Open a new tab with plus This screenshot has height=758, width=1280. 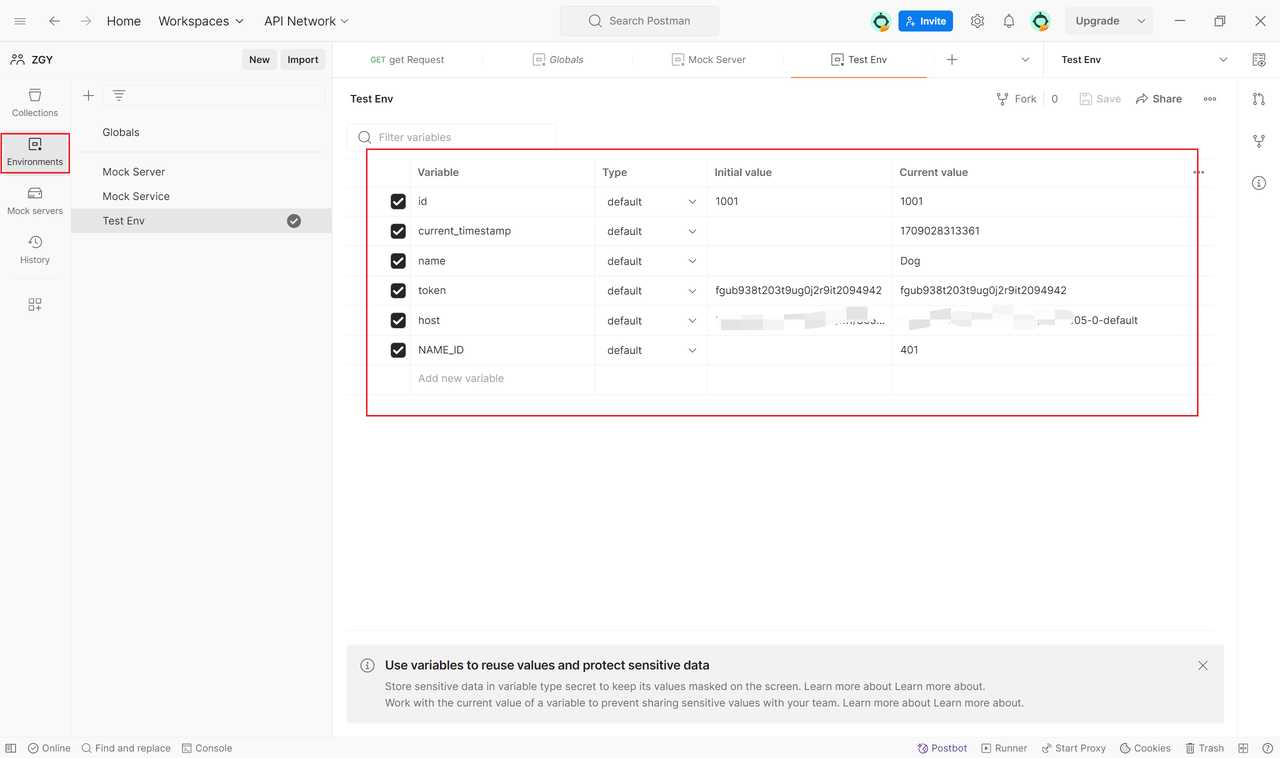click(x=952, y=60)
